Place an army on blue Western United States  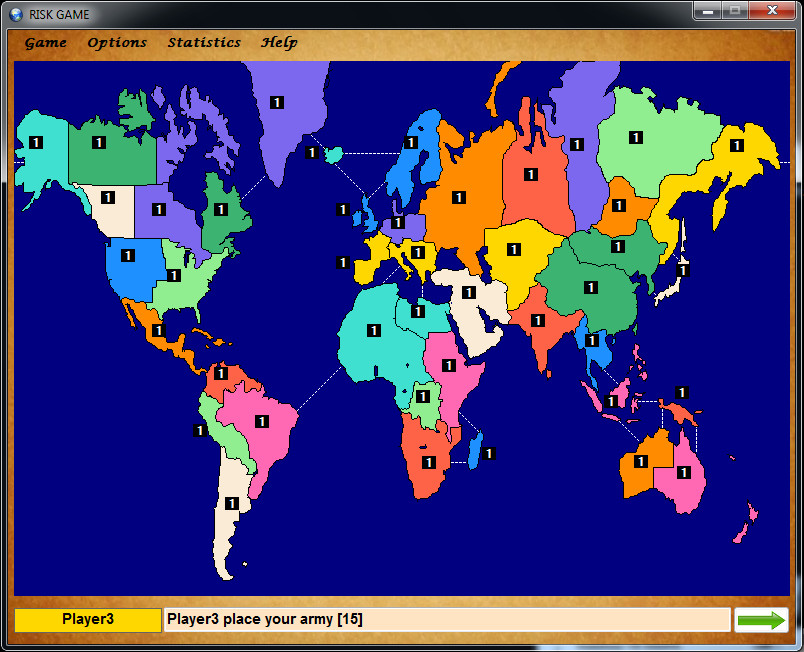pos(128,255)
